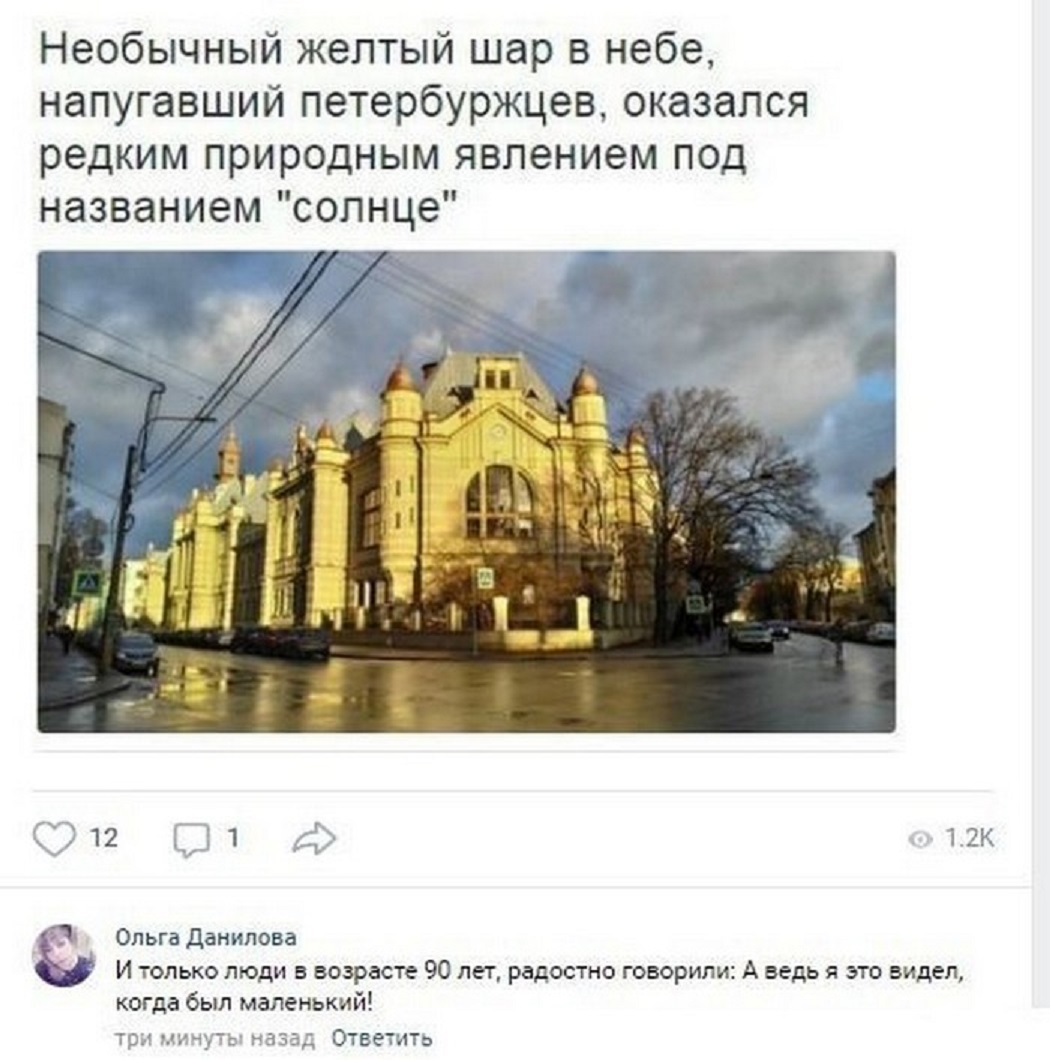Click the parked car at the photo's left
The width and height of the screenshot is (1050, 1060).
pos(135,653)
